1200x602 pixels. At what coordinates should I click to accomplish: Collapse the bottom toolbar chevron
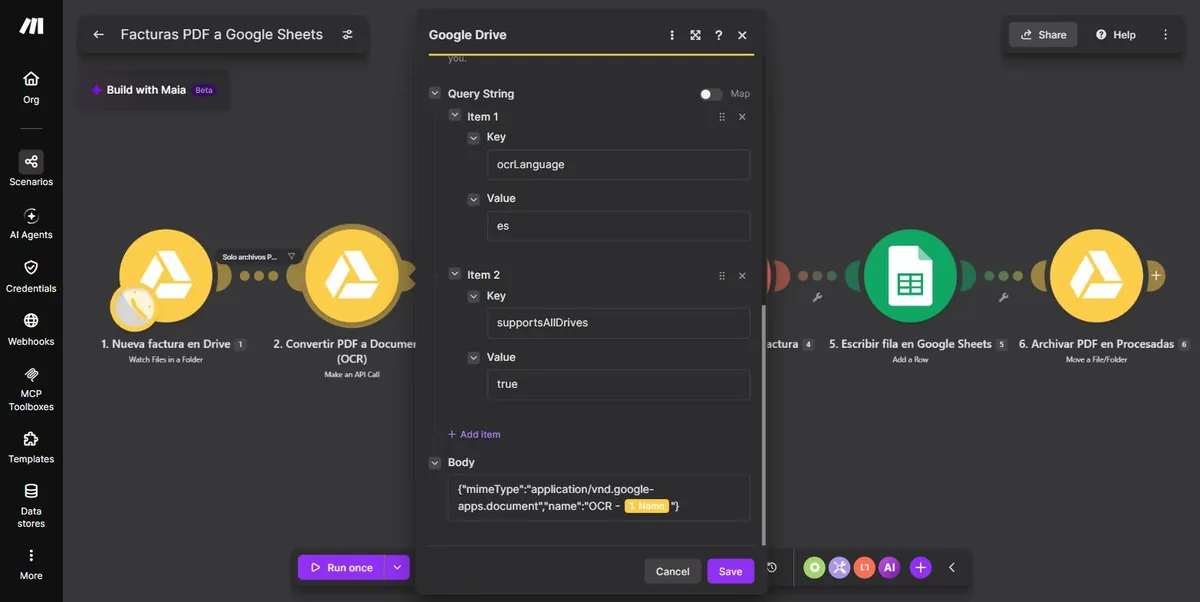pyautogui.click(x=952, y=567)
